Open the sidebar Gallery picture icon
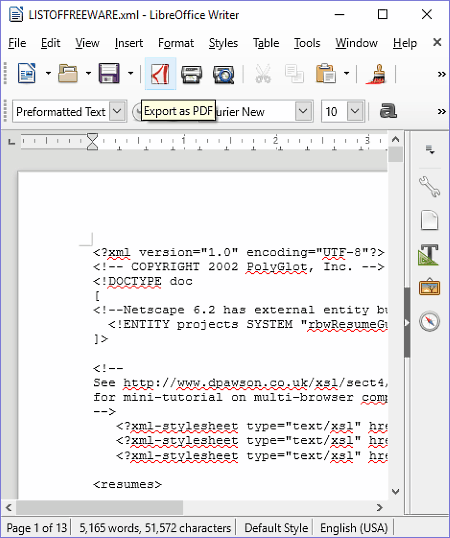 click(x=429, y=287)
